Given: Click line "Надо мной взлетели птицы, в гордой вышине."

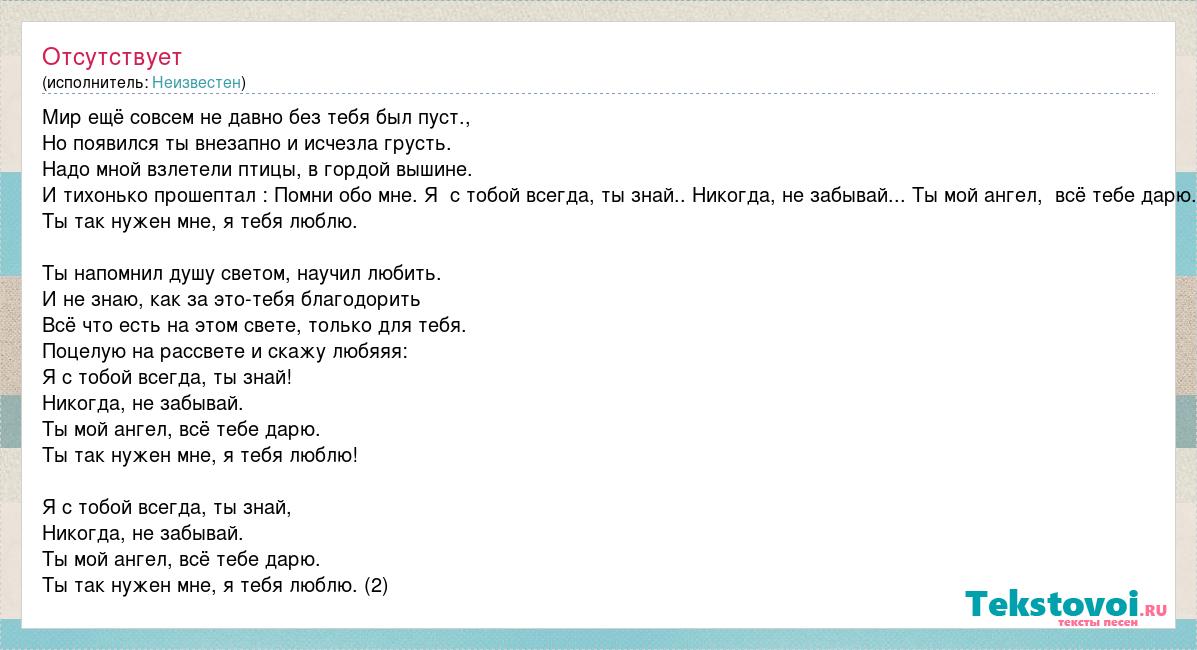Looking at the screenshot, I should [257, 170].
